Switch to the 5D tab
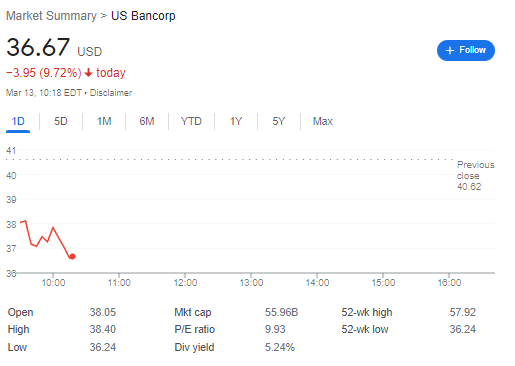515x366 pixels. [61, 121]
